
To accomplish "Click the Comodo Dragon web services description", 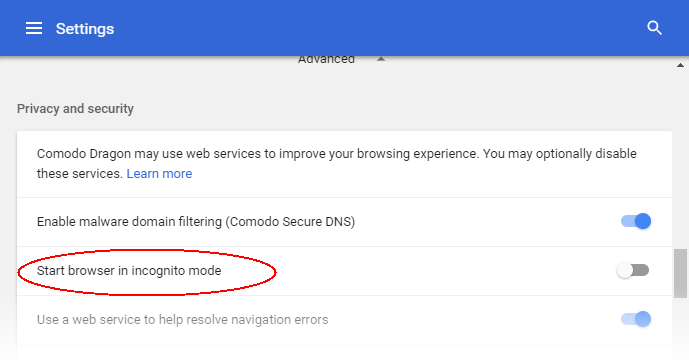I will pyautogui.click(x=337, y=164).
